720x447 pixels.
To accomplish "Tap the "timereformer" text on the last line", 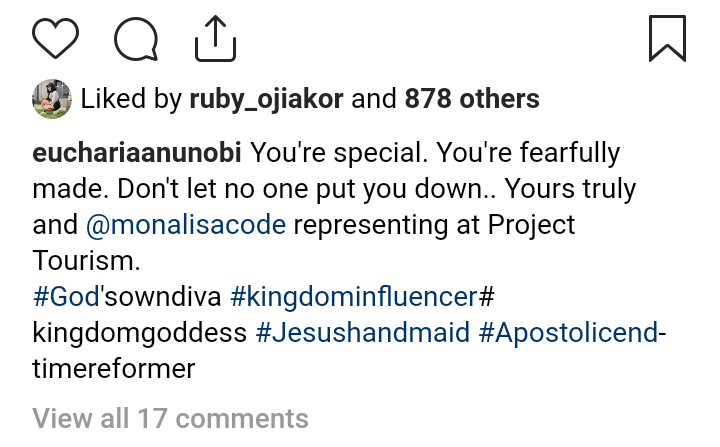I will 113,369.
